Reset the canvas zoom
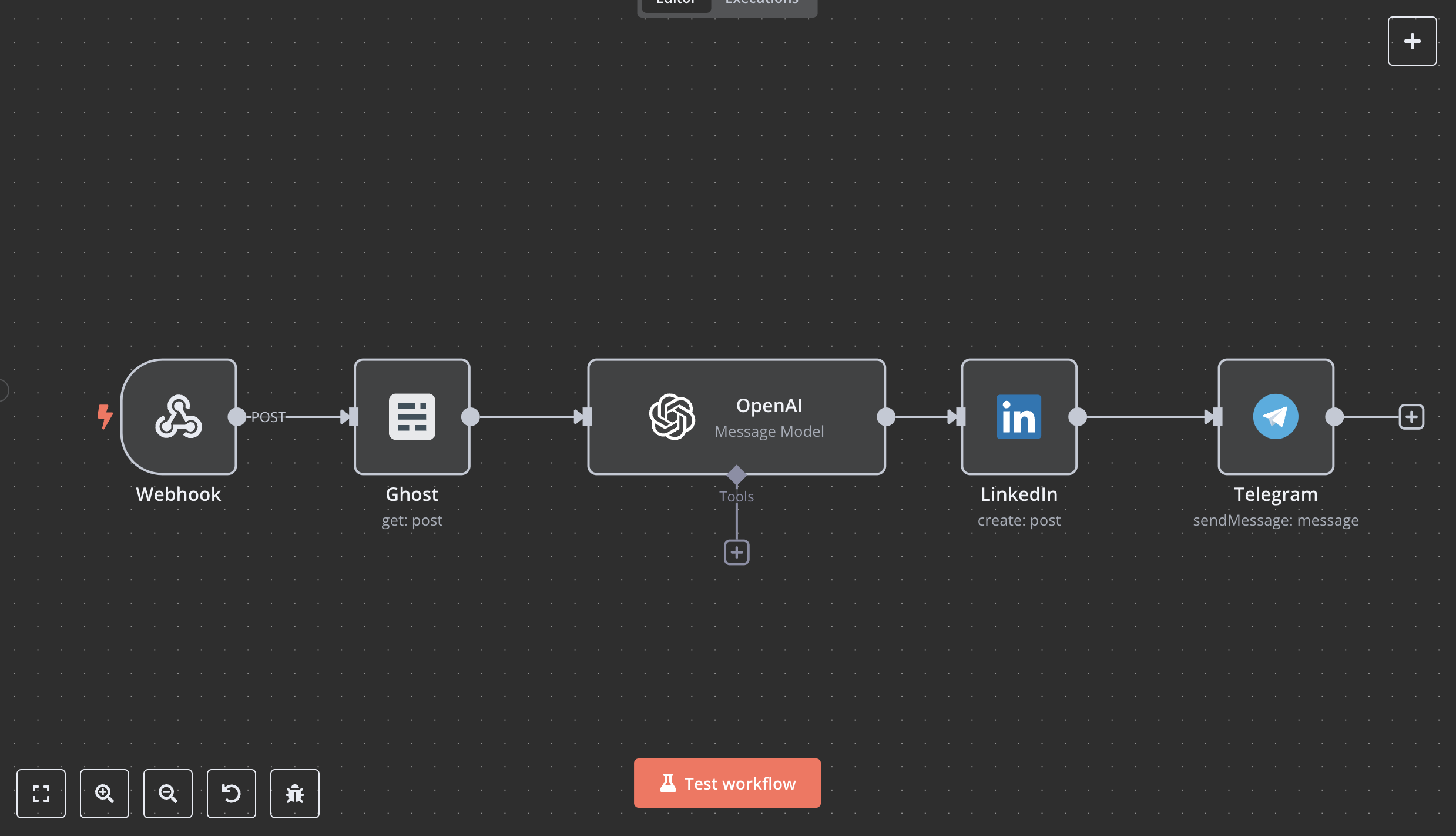This screenshot has width=1456, height=836. (x=232, y=793)
